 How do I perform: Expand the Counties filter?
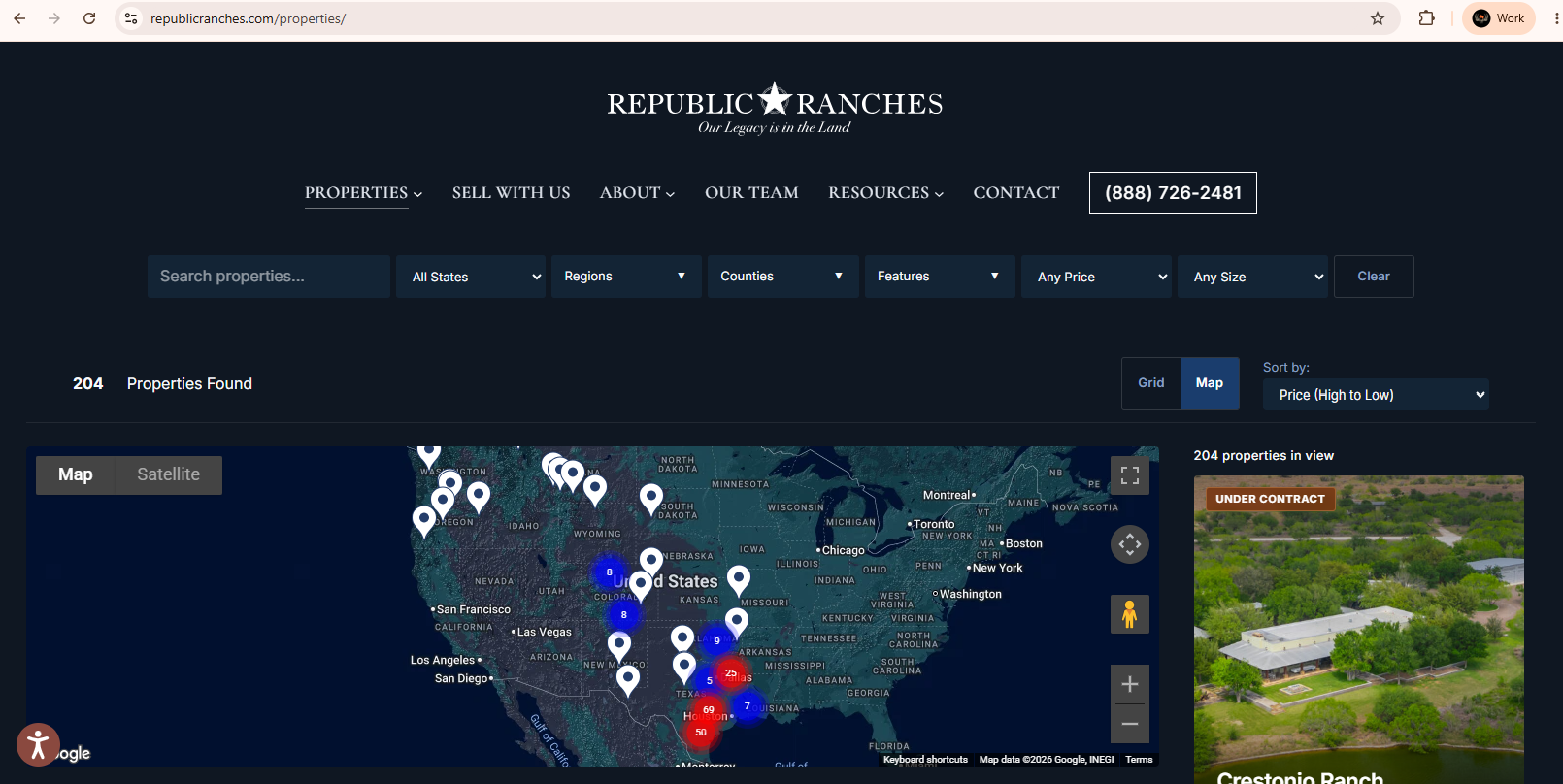point(782,277)
